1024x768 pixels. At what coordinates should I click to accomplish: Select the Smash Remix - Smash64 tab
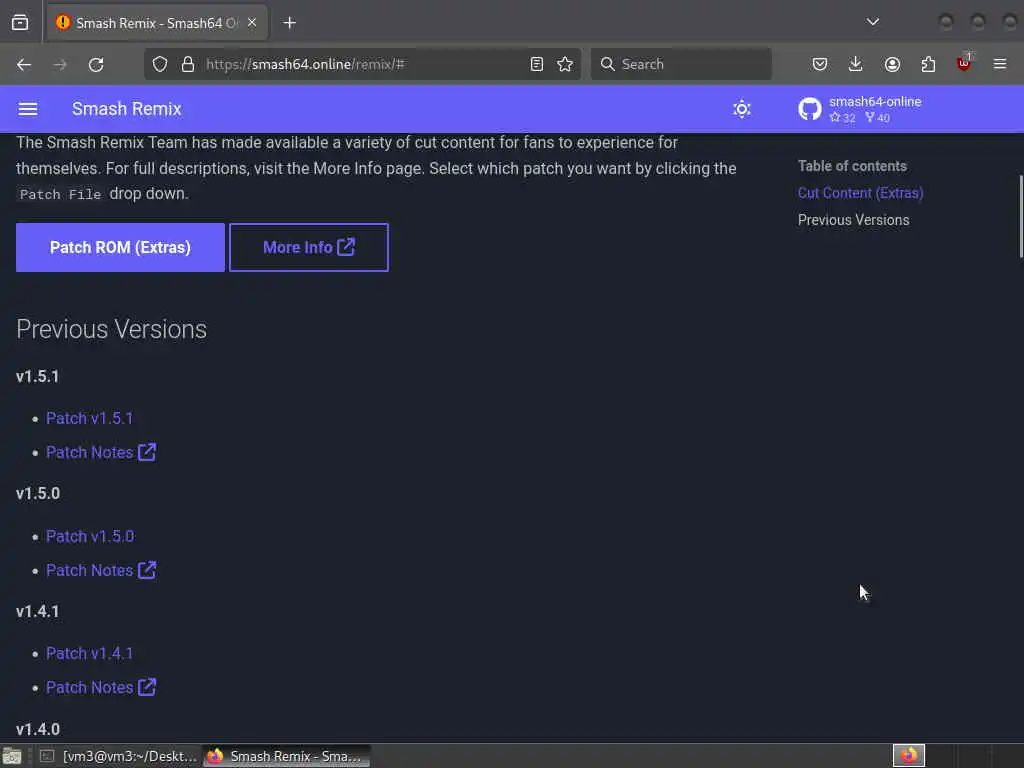pos(157,23)
